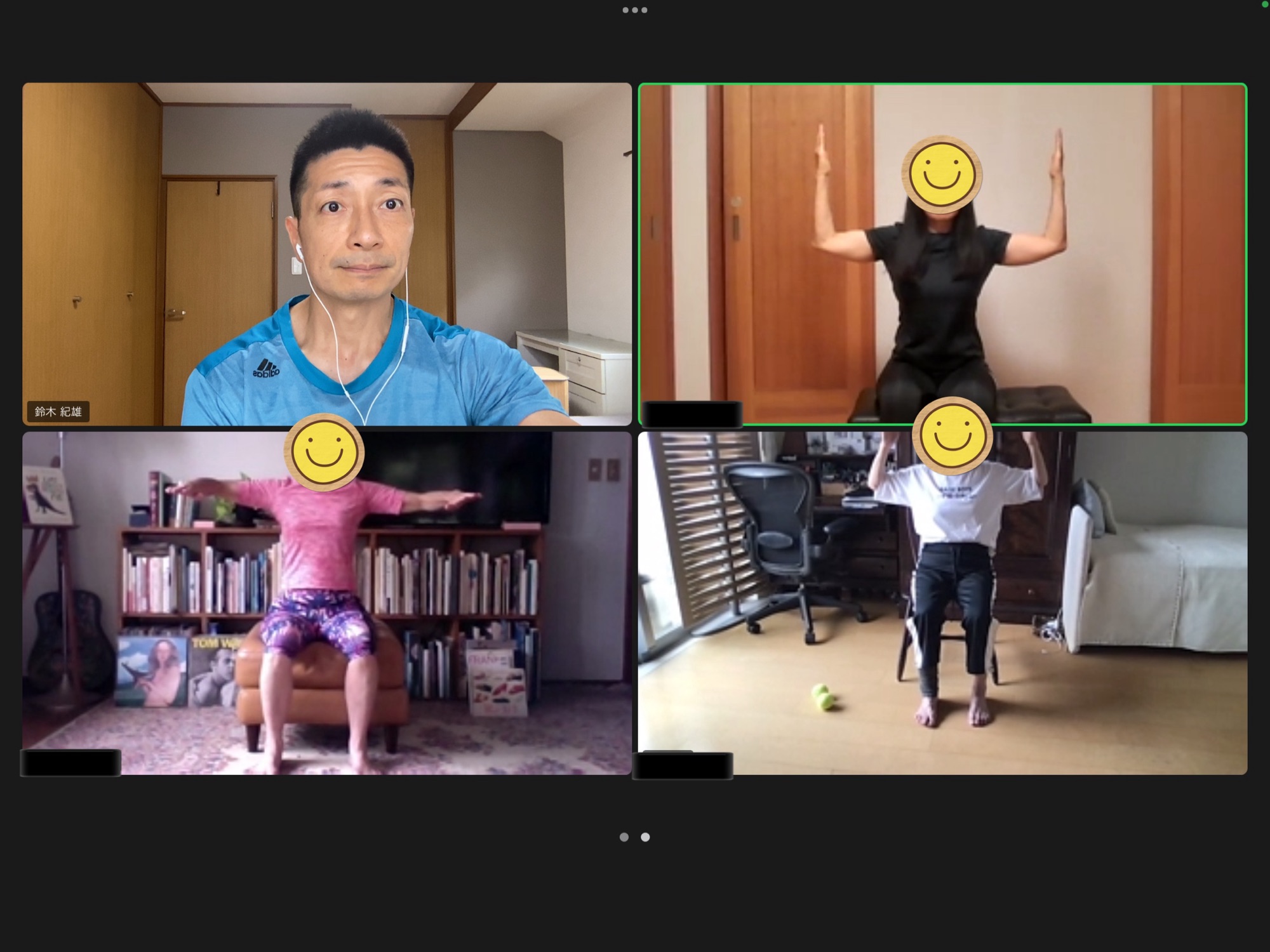
Task: Click the TOM W album cover near the bookshelf
Action: pos(213,670)
